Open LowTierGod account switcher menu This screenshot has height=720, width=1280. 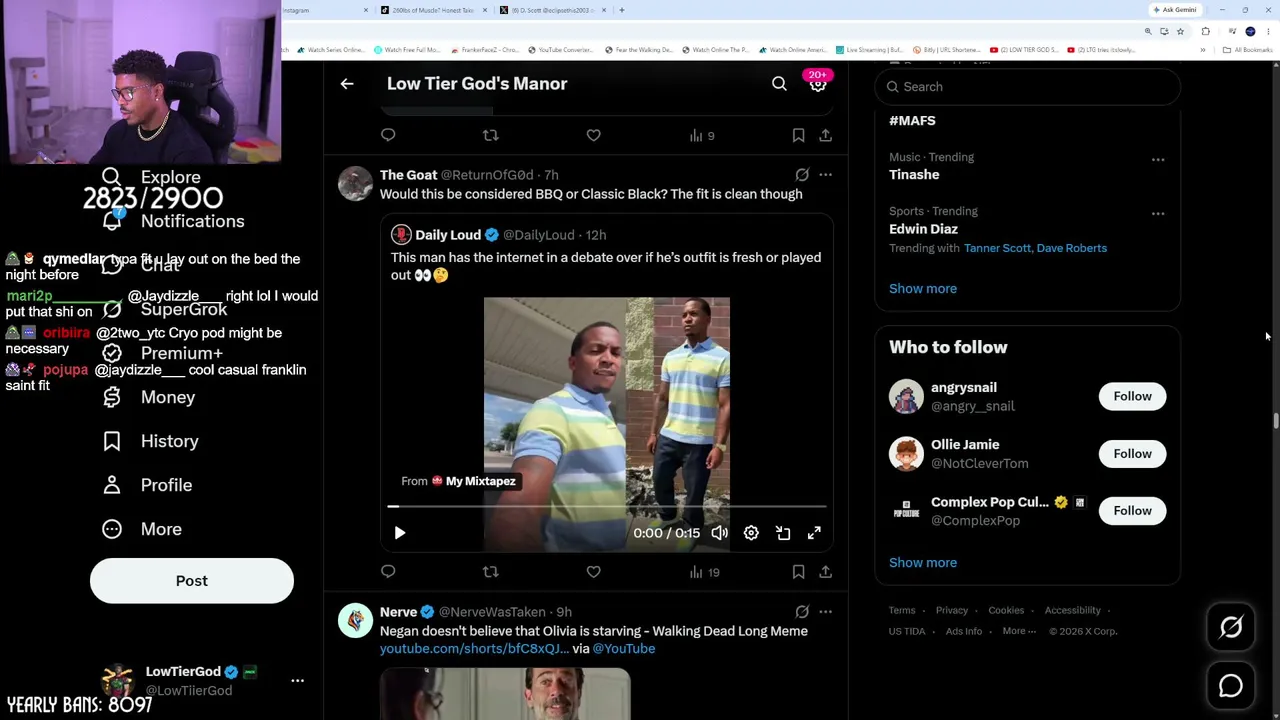point(297,680)
